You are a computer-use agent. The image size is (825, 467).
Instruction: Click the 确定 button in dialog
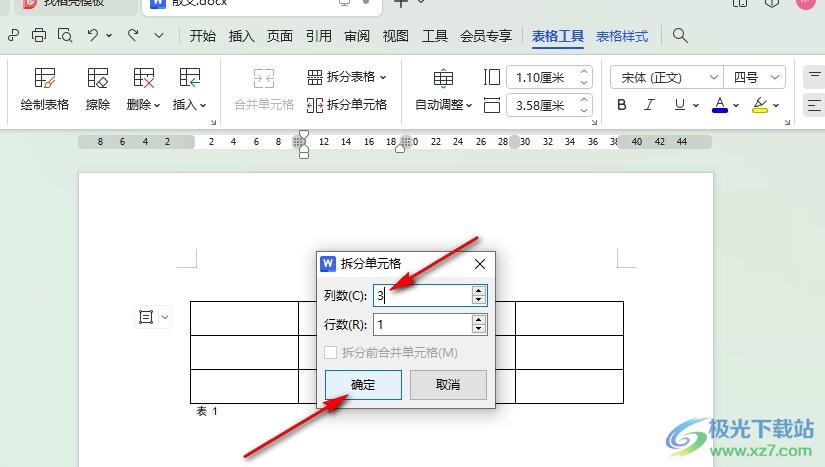363,385
